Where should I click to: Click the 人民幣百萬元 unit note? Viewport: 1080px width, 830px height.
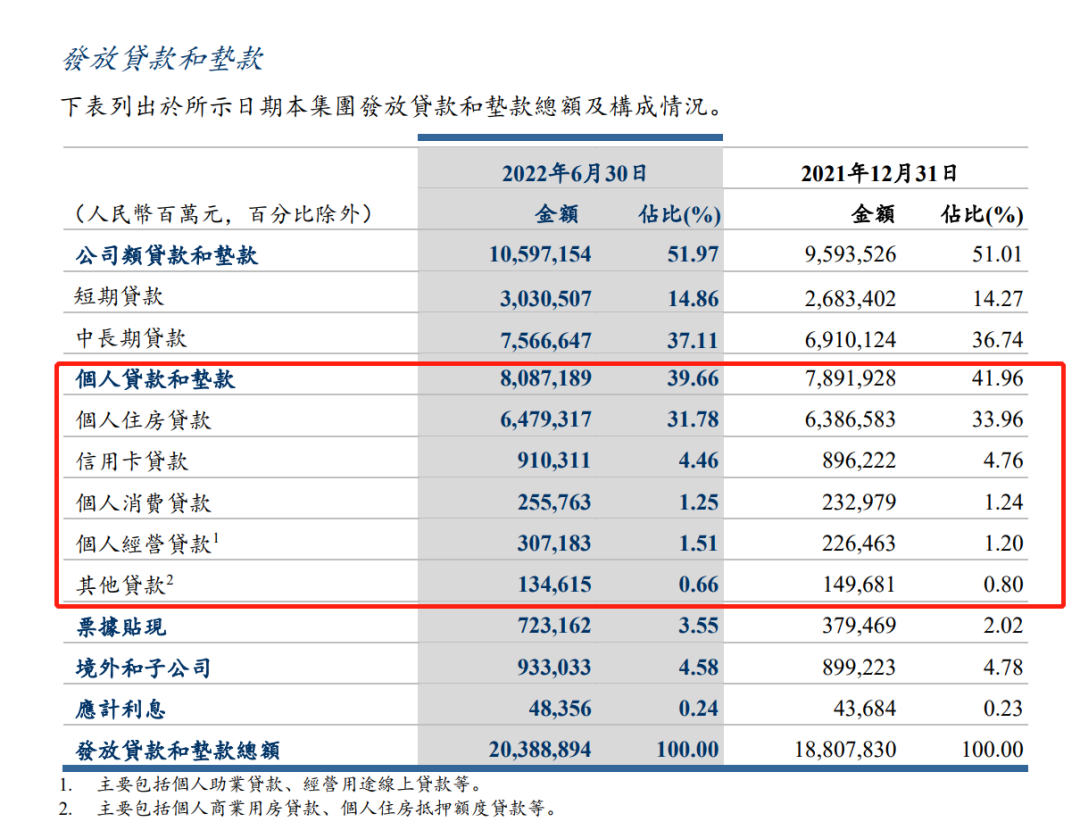coord(223,213)
